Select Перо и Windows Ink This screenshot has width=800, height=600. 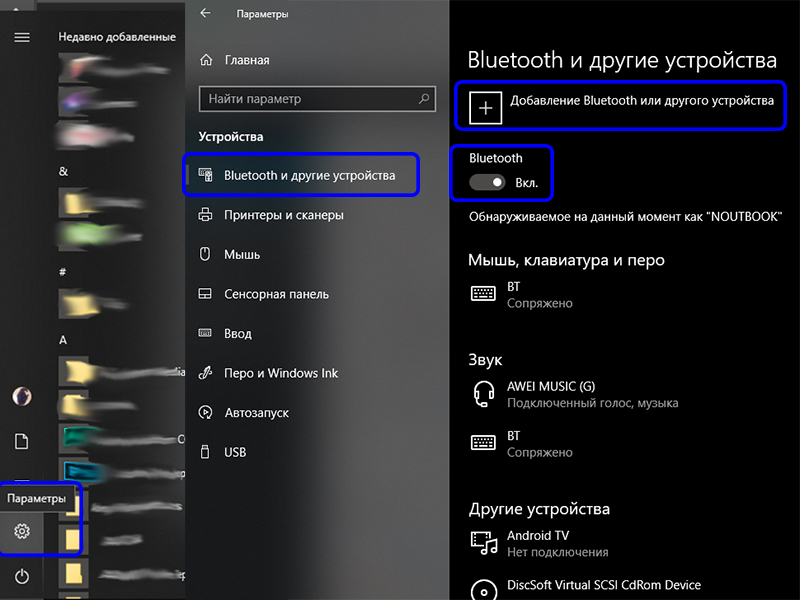point(281,373)
